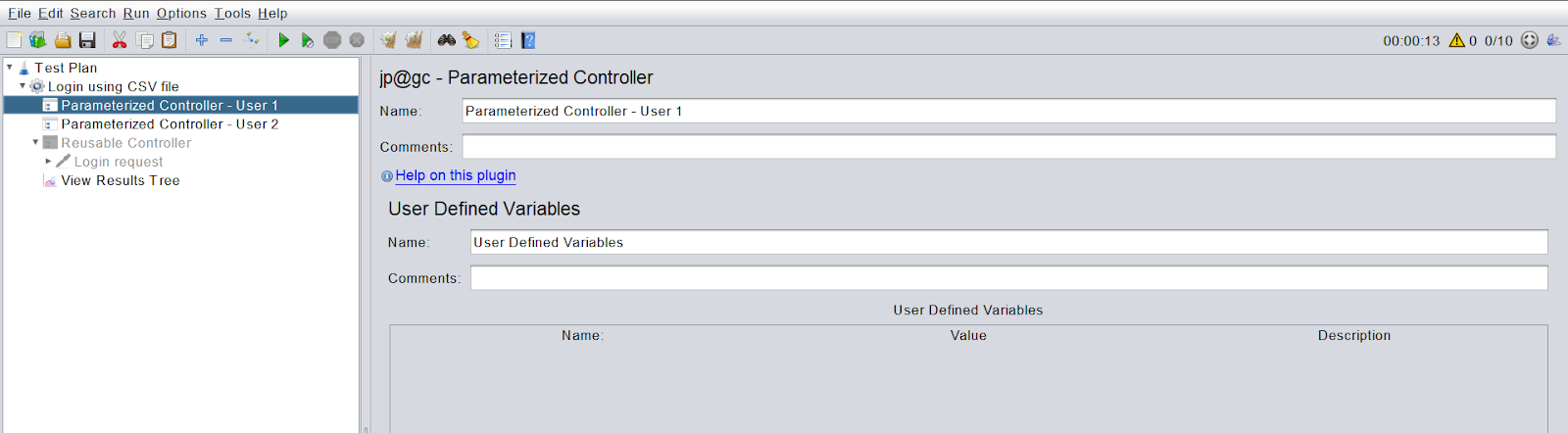Collapse the Login using CSV file node
This screenshot has width=1568, height=433.
[23, 86]
